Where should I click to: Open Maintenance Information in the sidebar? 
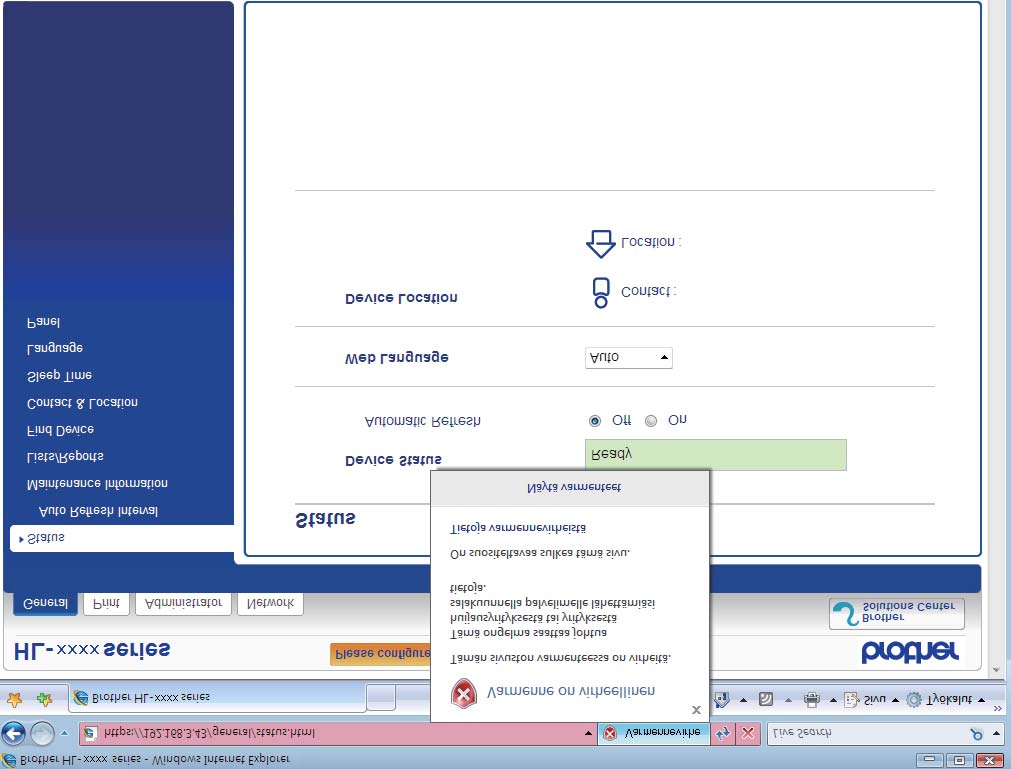[97, 483]
